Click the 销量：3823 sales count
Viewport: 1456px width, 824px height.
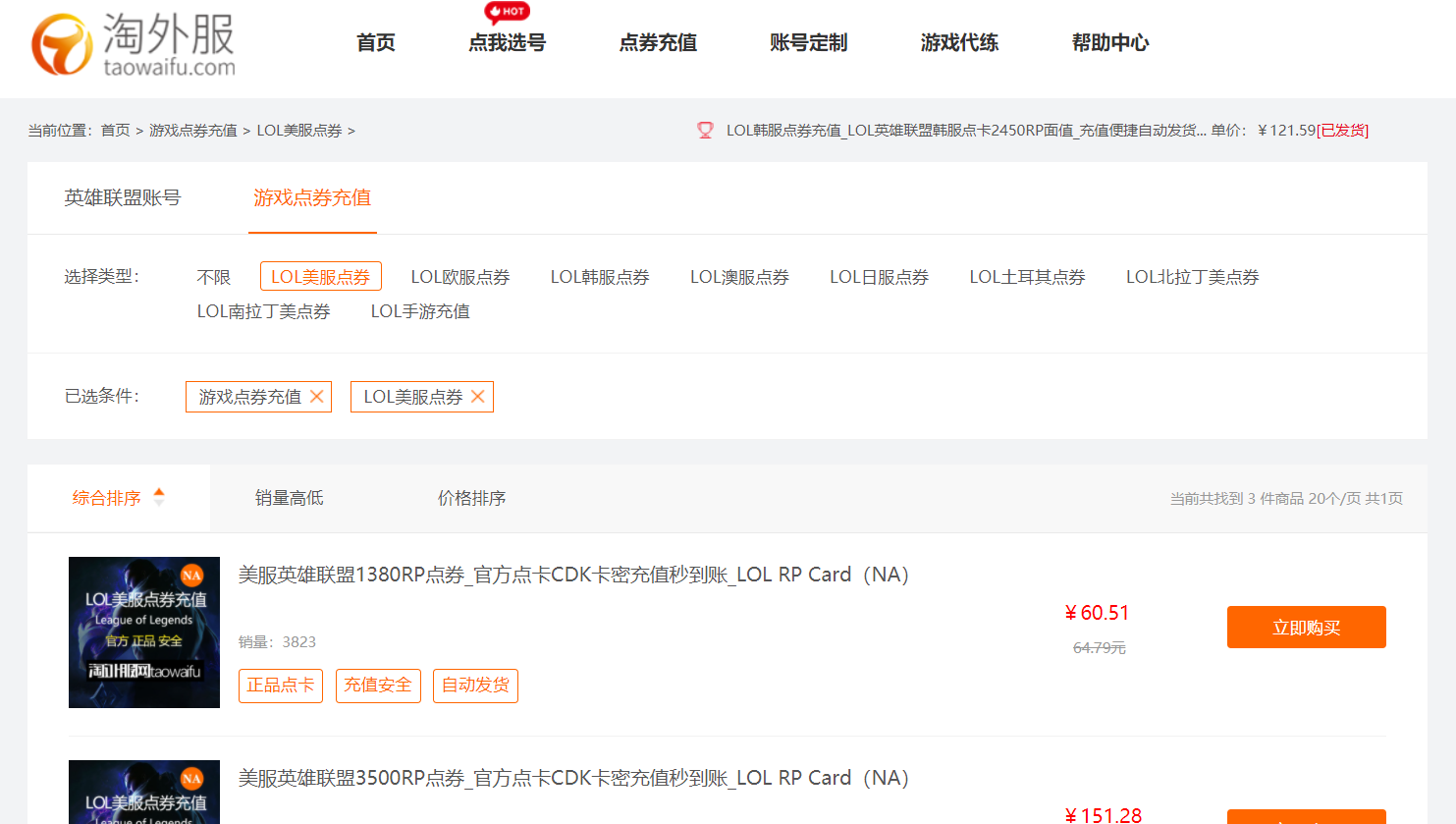point(278,642)
